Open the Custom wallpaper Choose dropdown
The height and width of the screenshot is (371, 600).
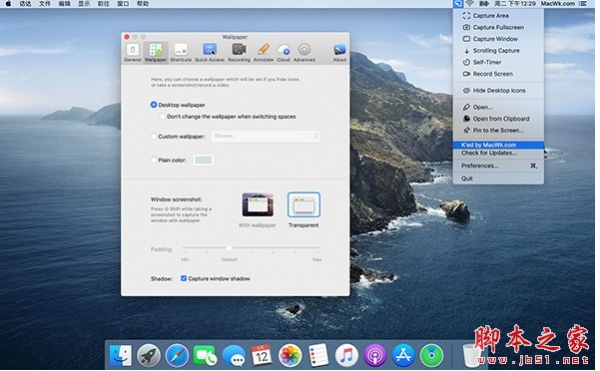pos(266,136)
